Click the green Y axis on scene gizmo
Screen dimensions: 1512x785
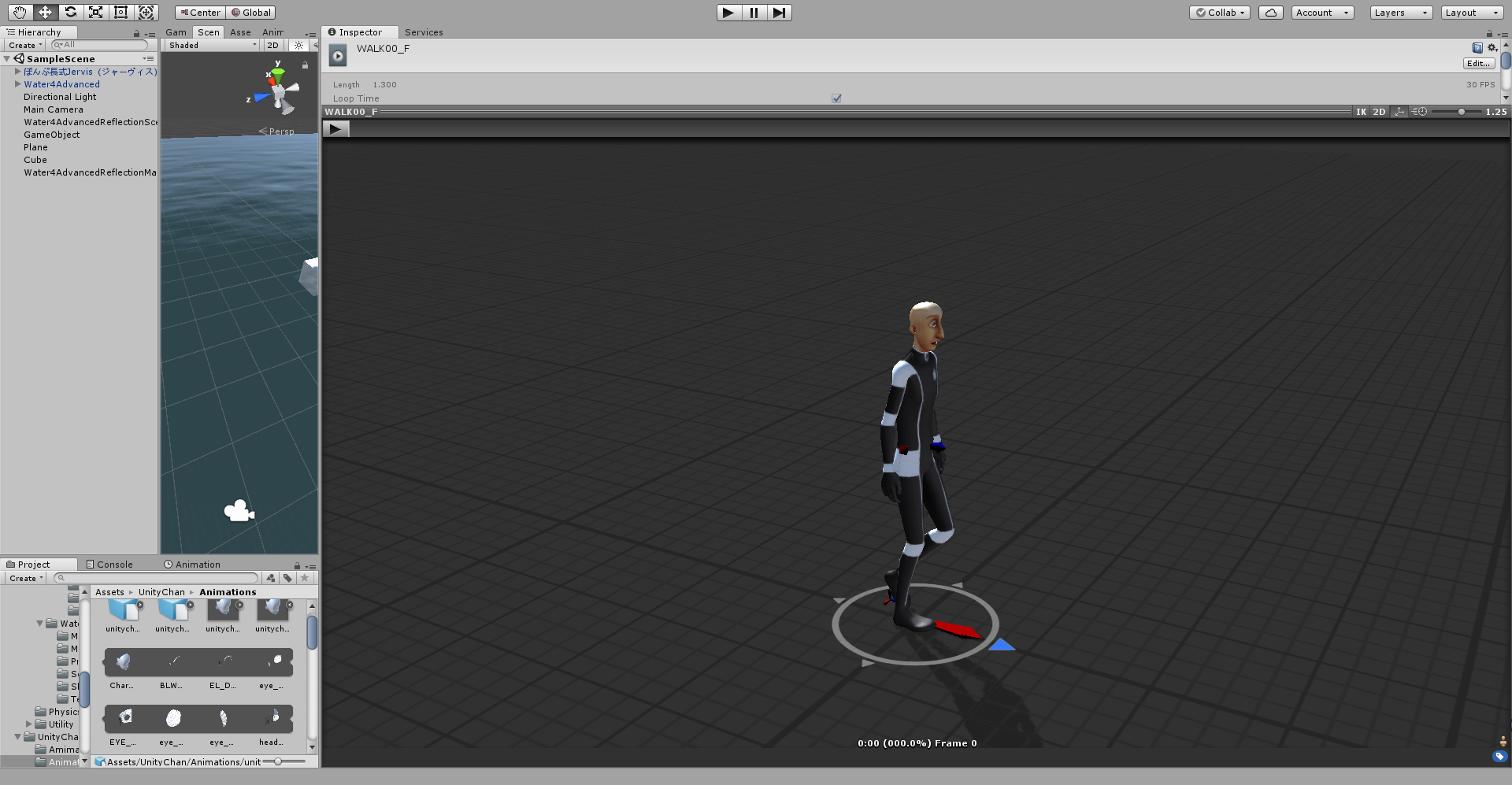point(278,72)
